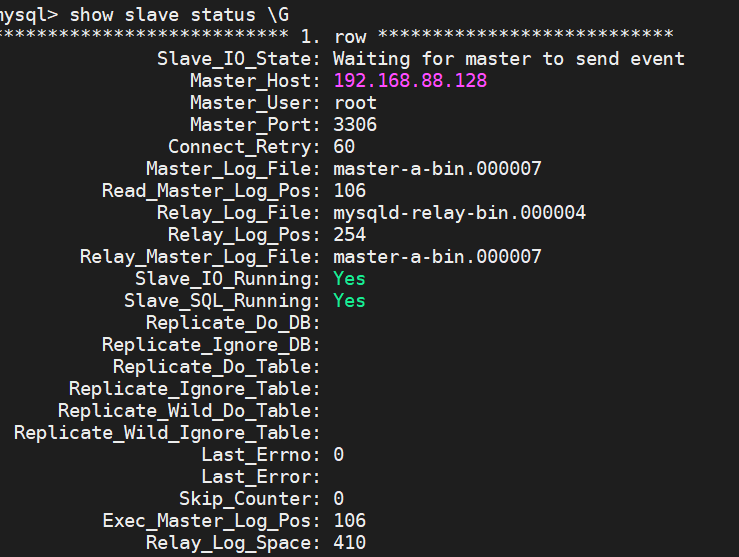Click the 'Slave_IO_State:' field label
Viewport: 739px width, 557px height.
coord(238,59)
